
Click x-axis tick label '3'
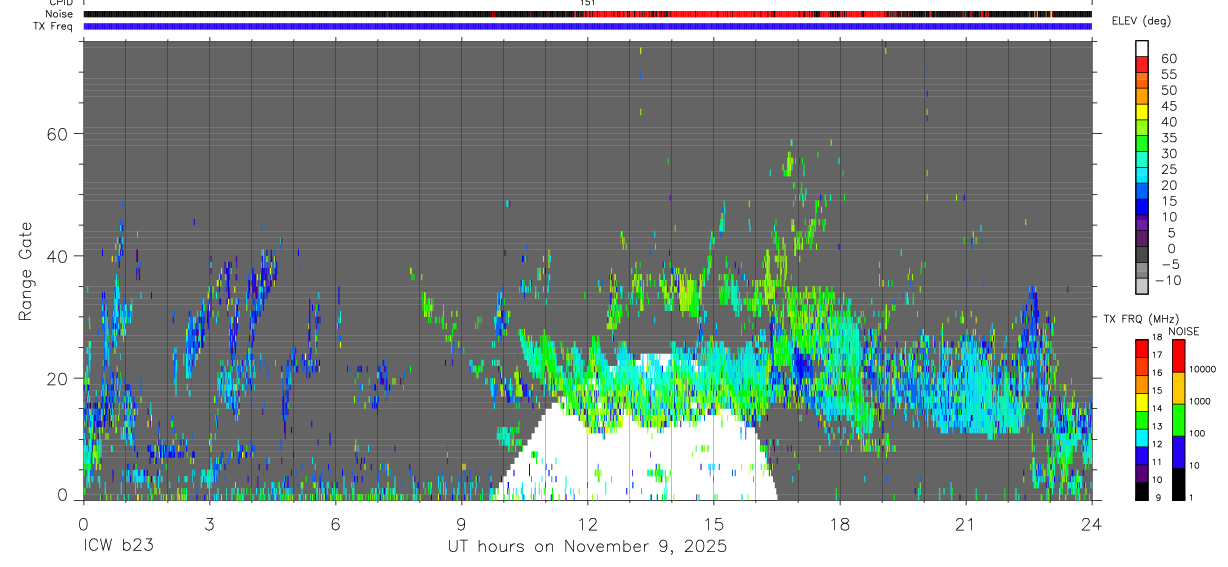coord(209,524)
